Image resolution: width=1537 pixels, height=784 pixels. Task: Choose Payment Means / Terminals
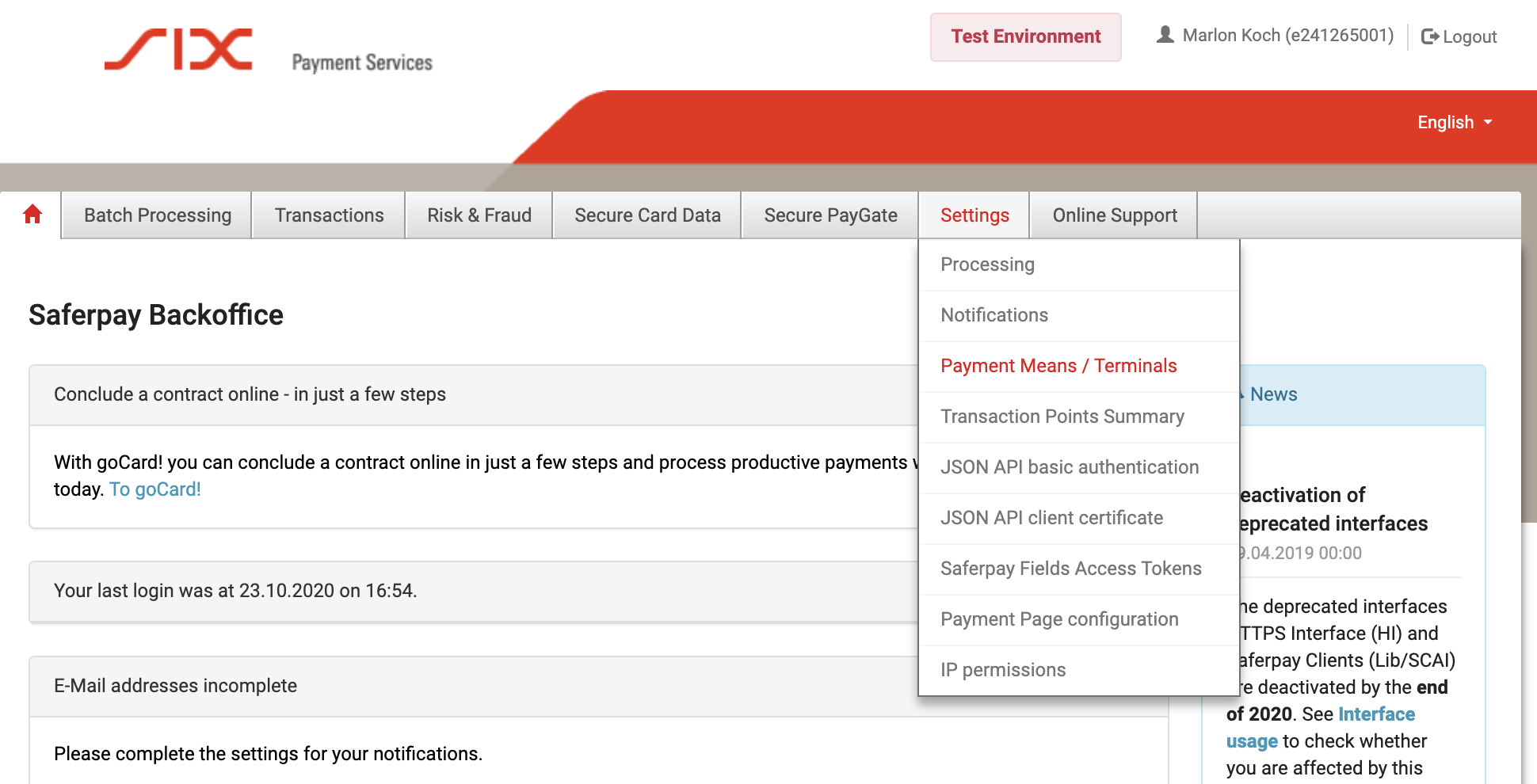click(x=1079, y=366)
